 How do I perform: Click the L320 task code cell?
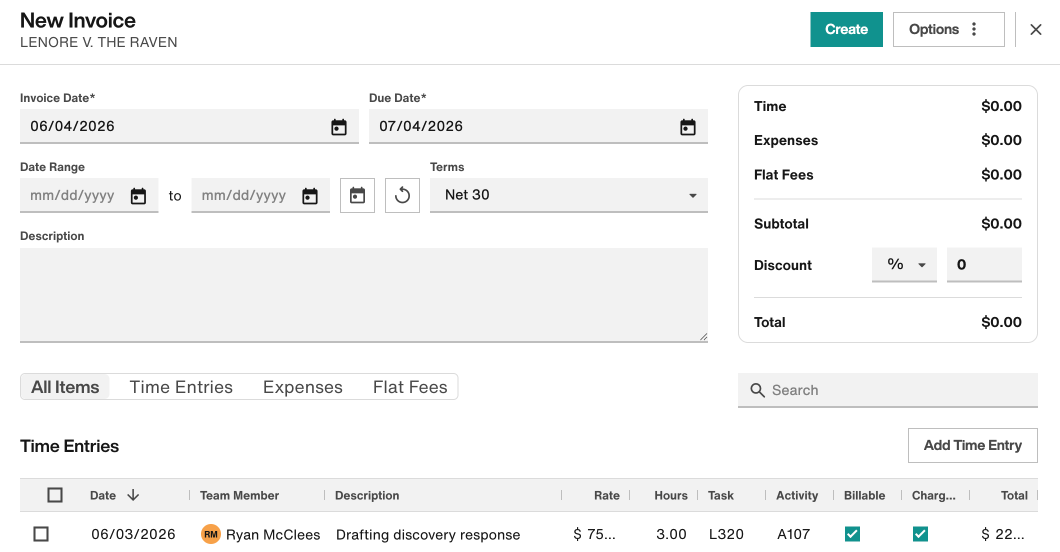point(726,534)
